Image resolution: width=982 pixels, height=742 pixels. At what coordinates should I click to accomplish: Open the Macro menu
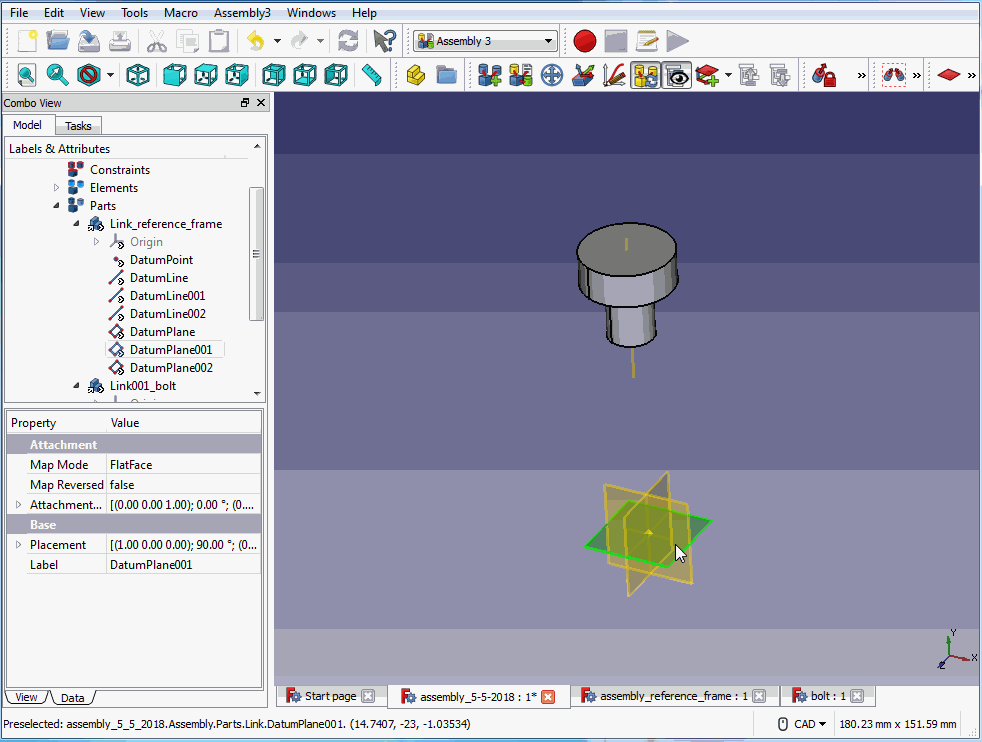coord(180,13)
